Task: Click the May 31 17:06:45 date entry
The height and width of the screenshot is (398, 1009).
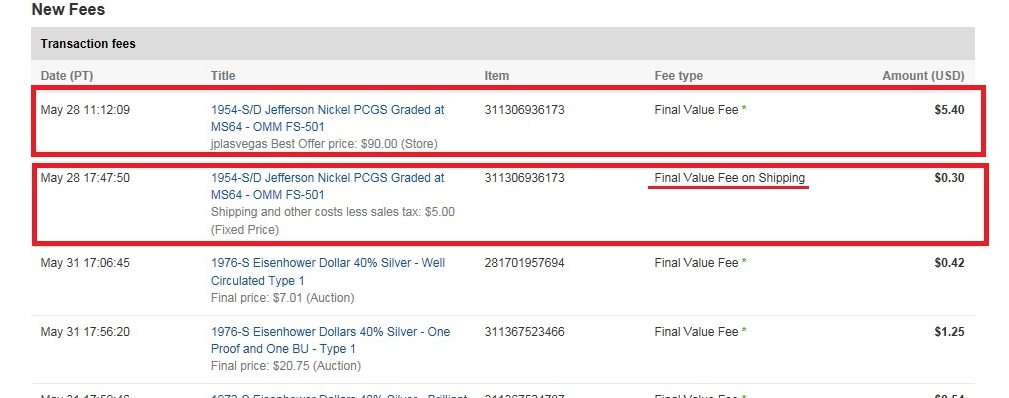Action: 85,263
